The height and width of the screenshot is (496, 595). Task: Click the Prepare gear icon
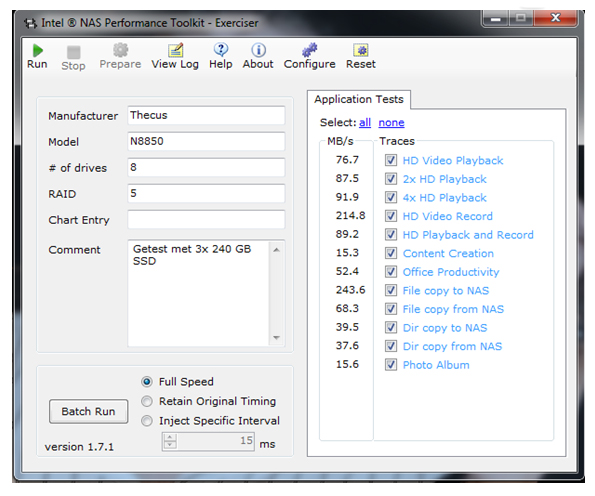[x=120, y=50]
